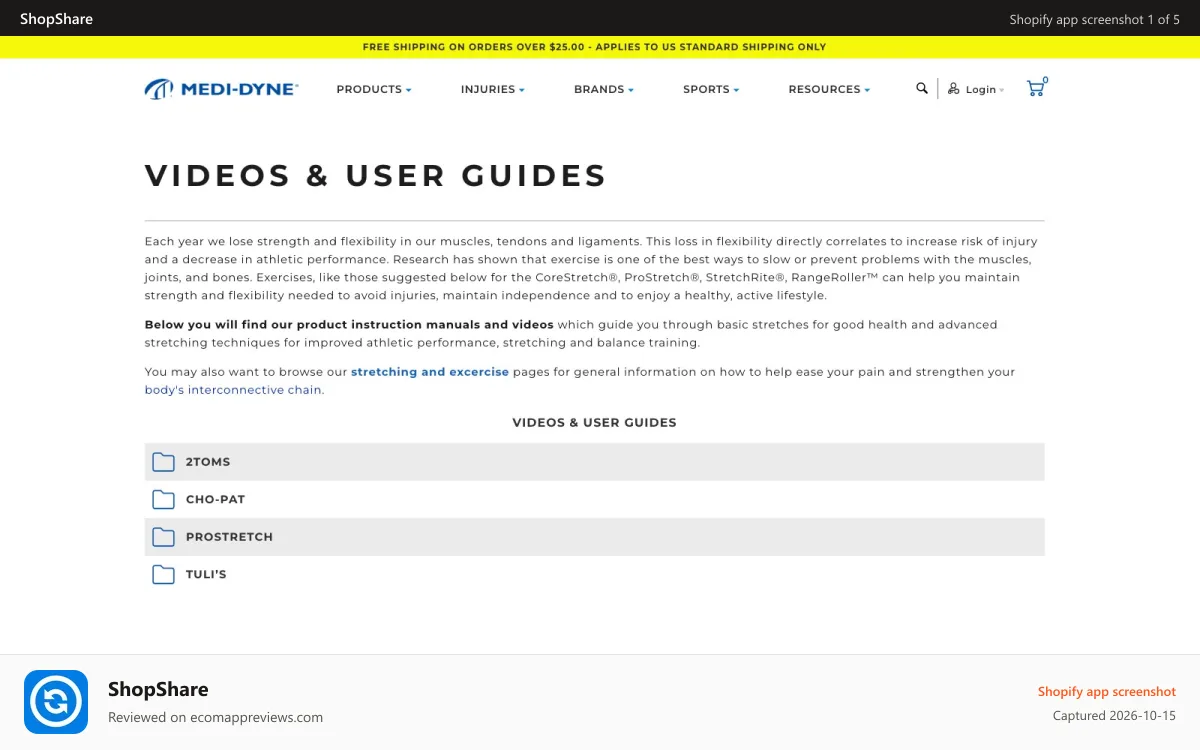Click the ShopShare app icon
The image size is (1200, 750).
[56, 702]
